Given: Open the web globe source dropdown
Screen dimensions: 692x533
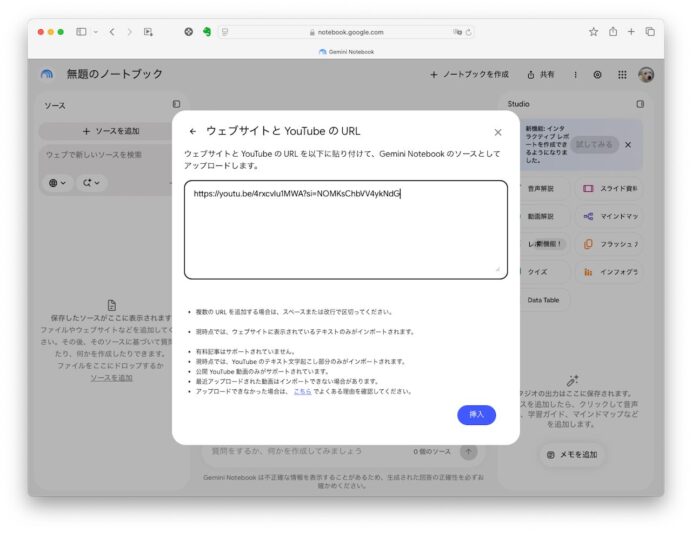Looking at the screenshot, I should click(57, 183).
